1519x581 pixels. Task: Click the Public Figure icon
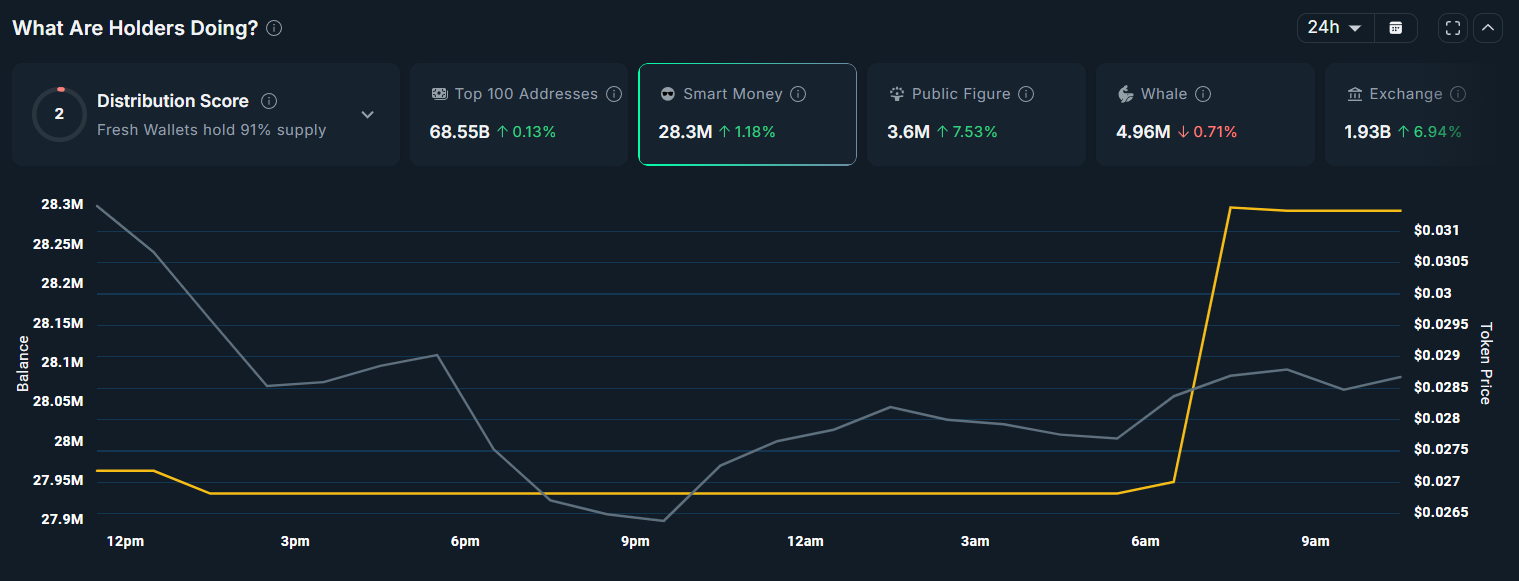tap(897, 94)
